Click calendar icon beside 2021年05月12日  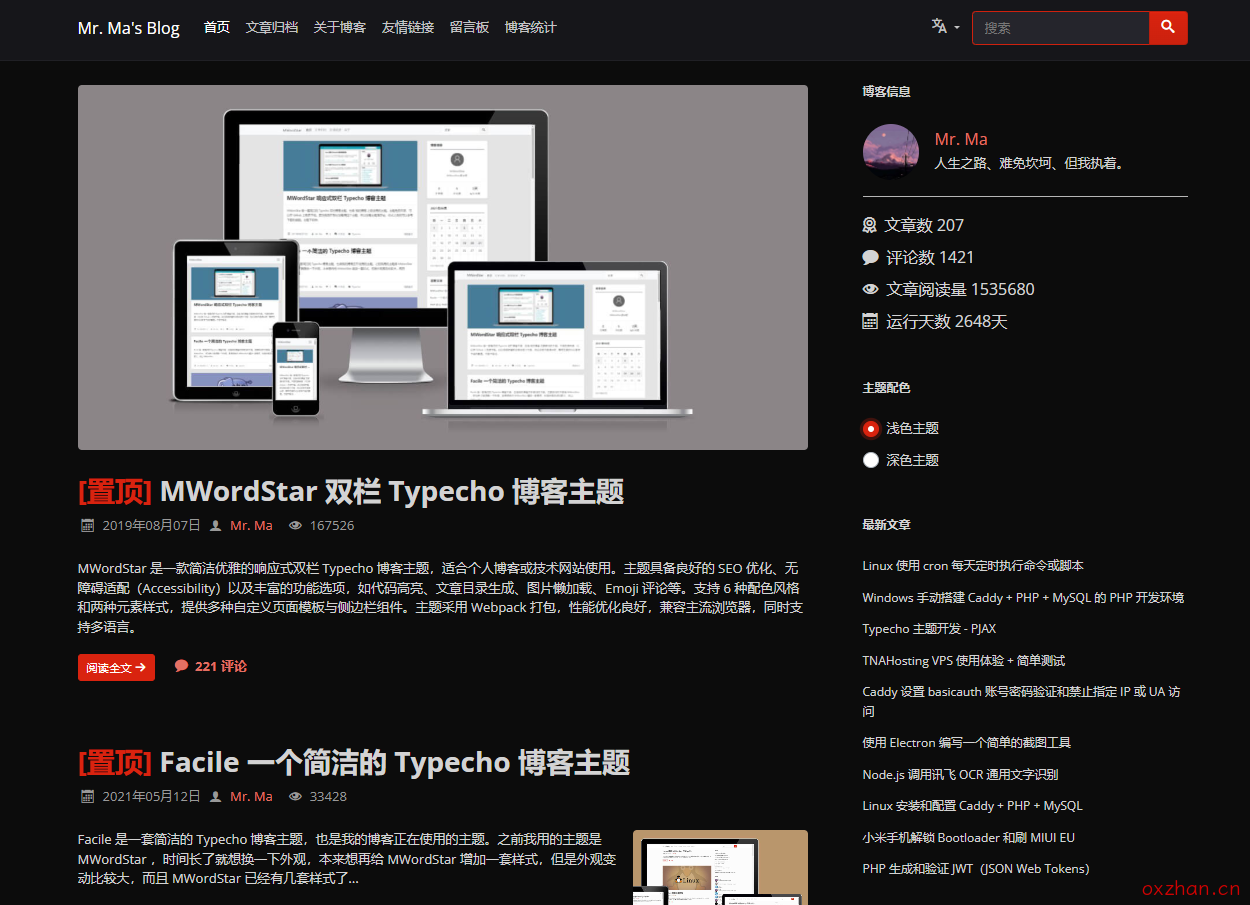click(87, 796)
